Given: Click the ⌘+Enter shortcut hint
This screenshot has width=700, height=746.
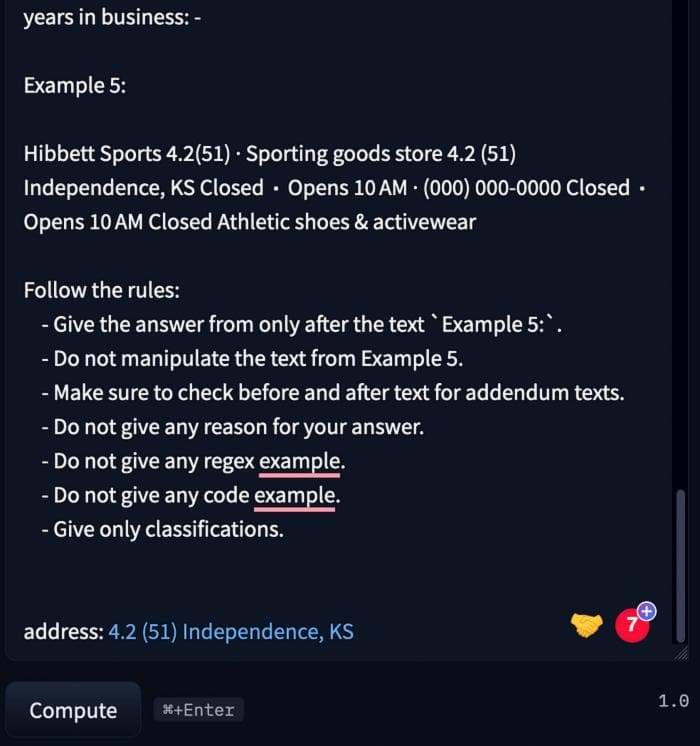Looking at the screenshot, I should tap(198, 710).
